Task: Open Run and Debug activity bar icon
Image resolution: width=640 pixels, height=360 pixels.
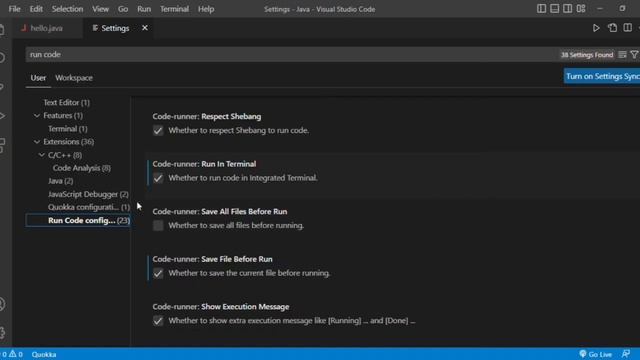Action: click(x=2, y=116)
